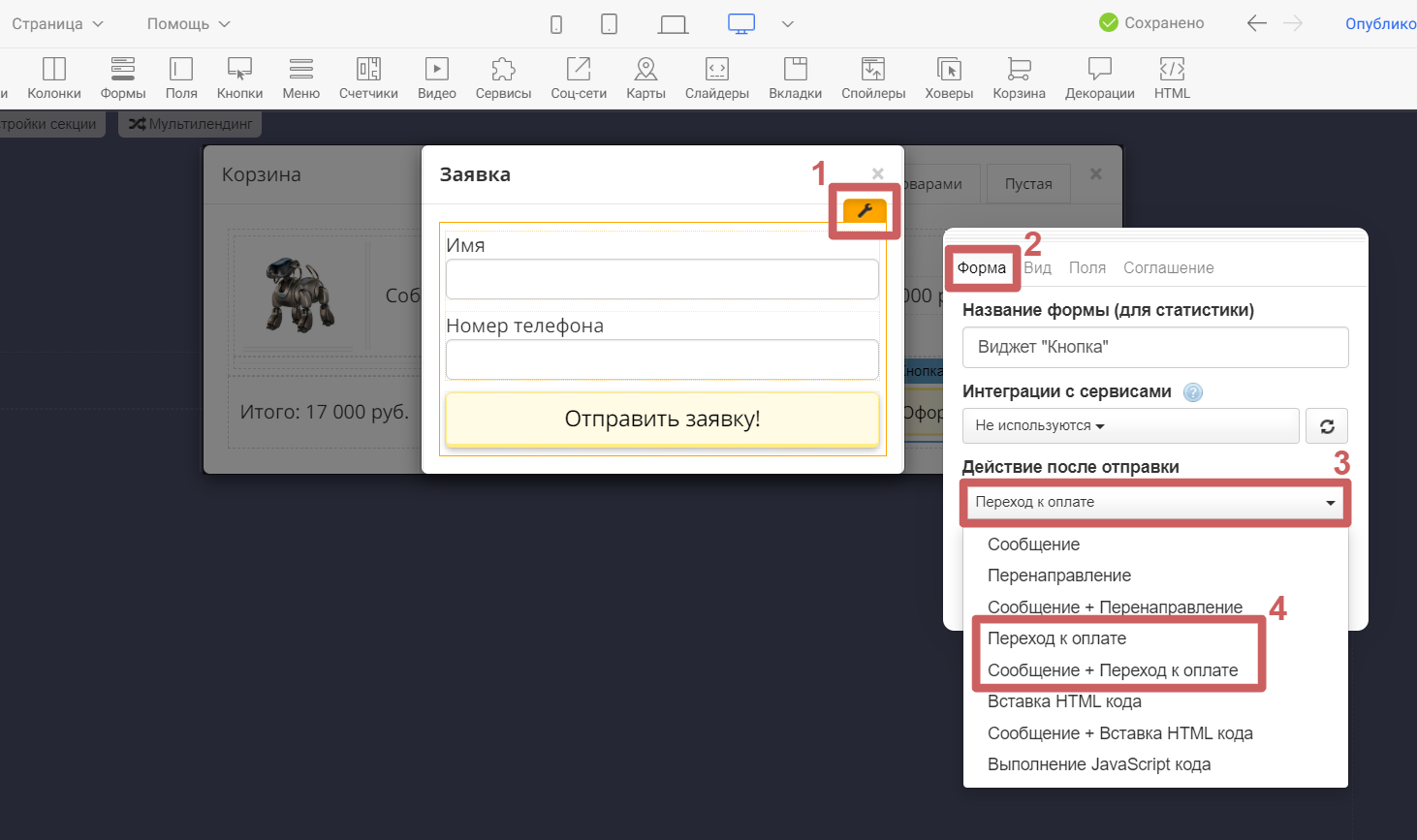Open the 'Действие после отправки' dropdown

1154,503
